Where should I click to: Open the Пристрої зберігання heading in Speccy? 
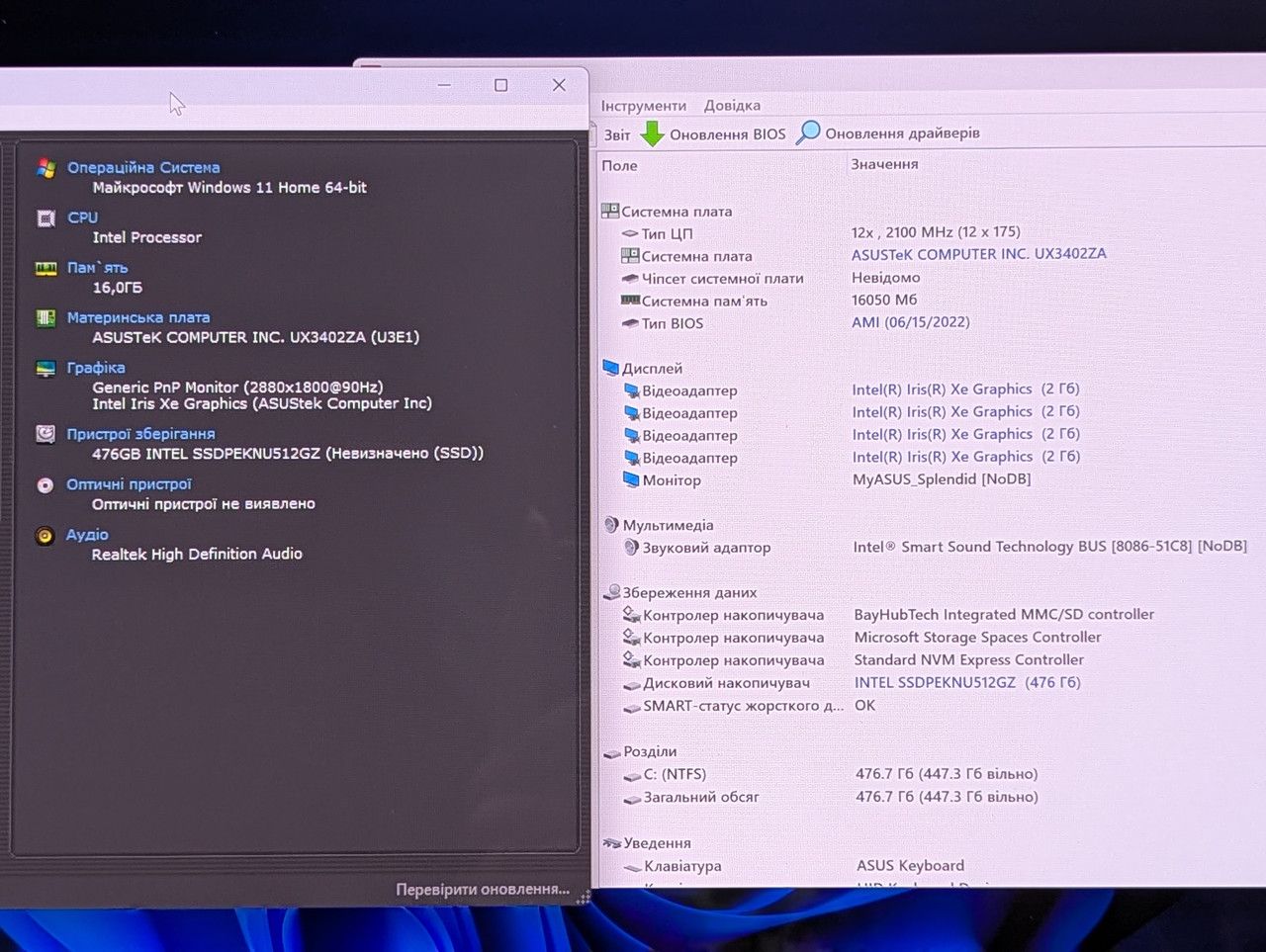pyautogui.click(x=140, y=434)
